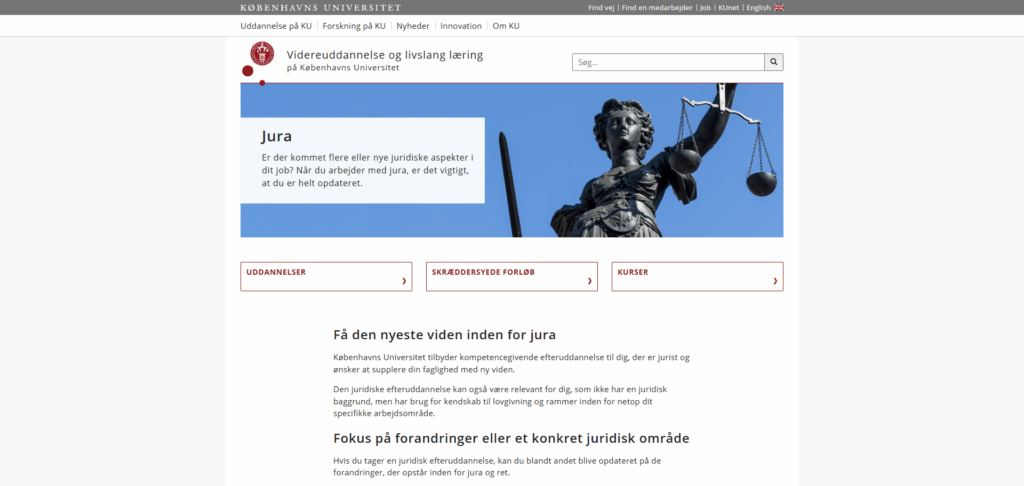
Task: Focus the Søg search input field
Action: pyautogui.click(x=668, y=62)
